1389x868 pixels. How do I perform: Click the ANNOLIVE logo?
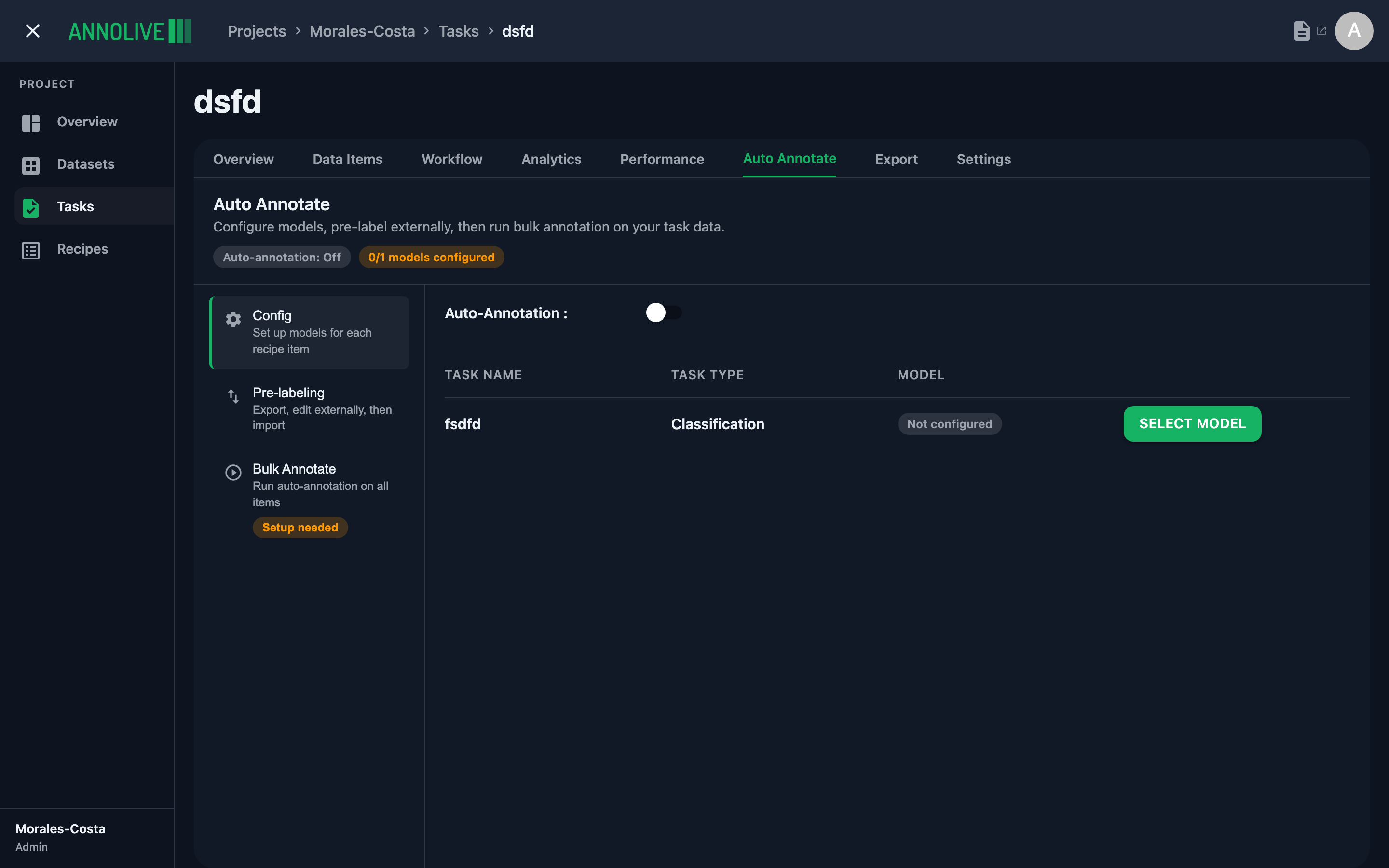pyautogui.click(x=130, y=31)
